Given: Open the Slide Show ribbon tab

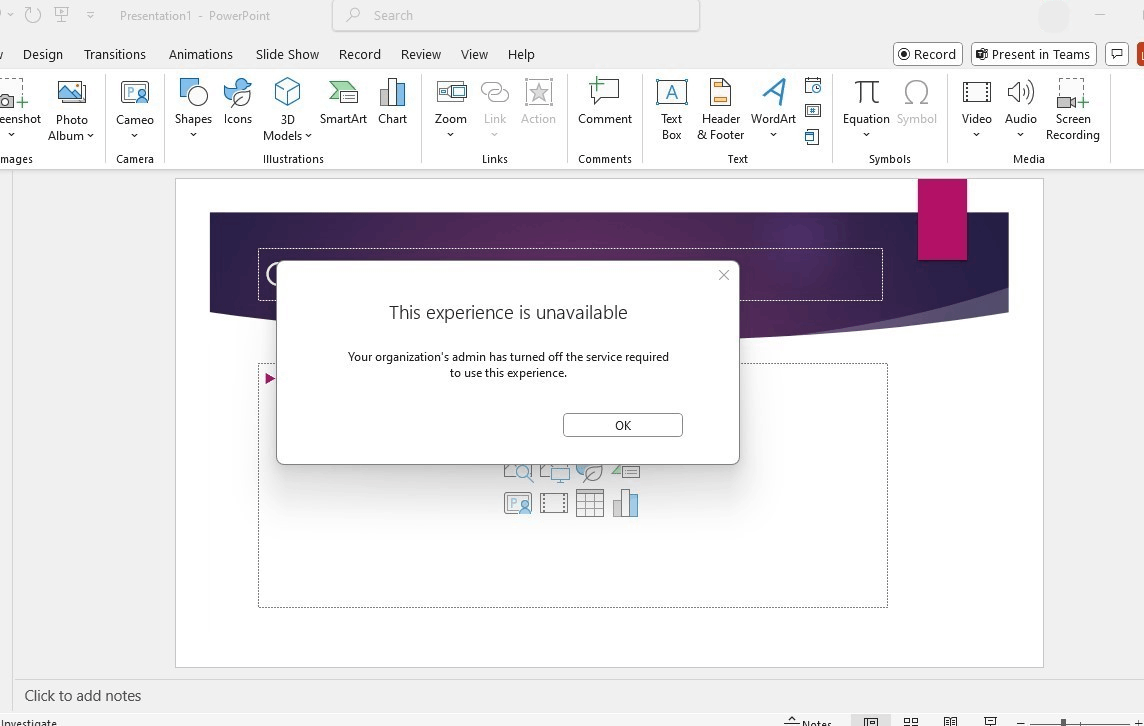Looking at the screenshot, I should click(287, 54).
